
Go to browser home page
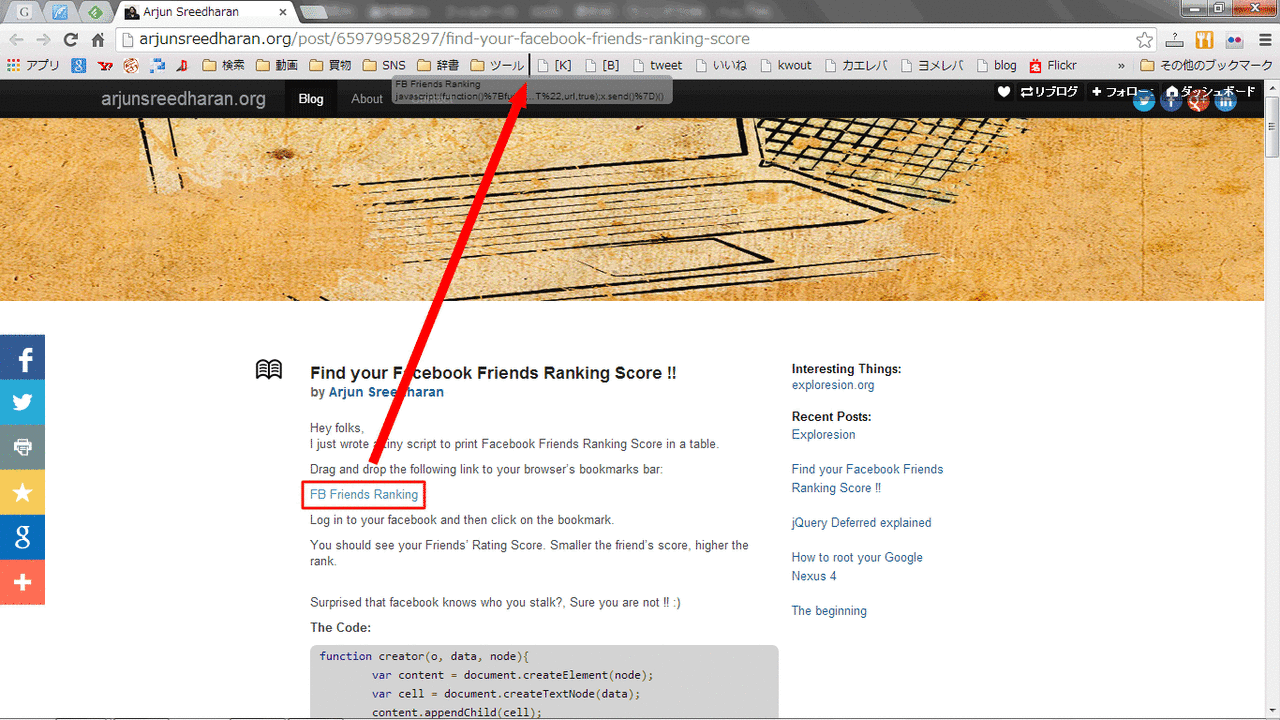(x=98, y=40)
